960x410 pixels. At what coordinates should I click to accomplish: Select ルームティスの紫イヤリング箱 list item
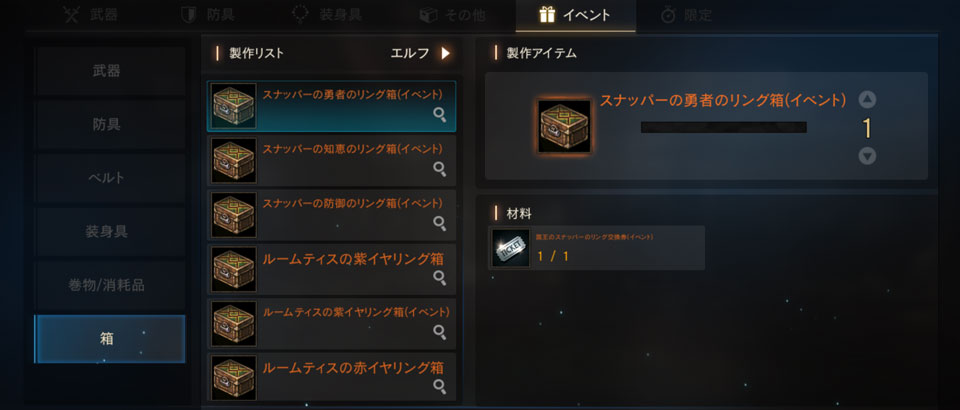point(331,268)
